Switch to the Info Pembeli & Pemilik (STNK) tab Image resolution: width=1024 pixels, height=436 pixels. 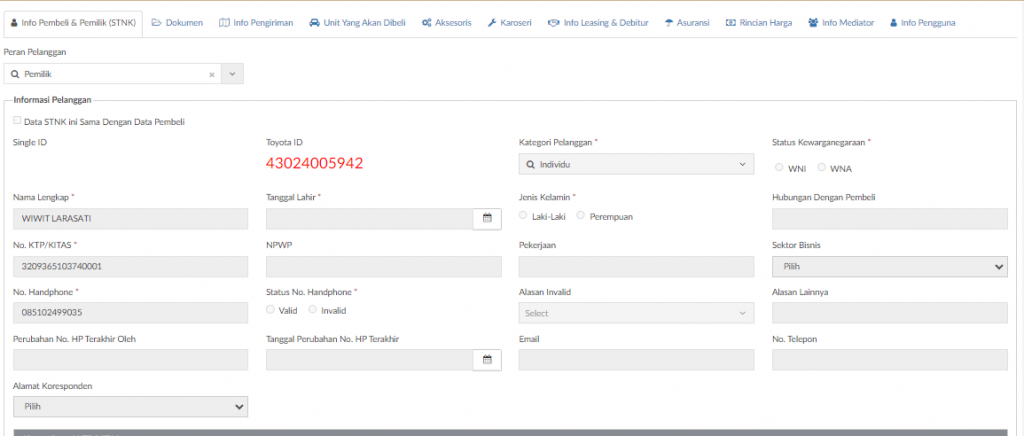coord(73,23)
